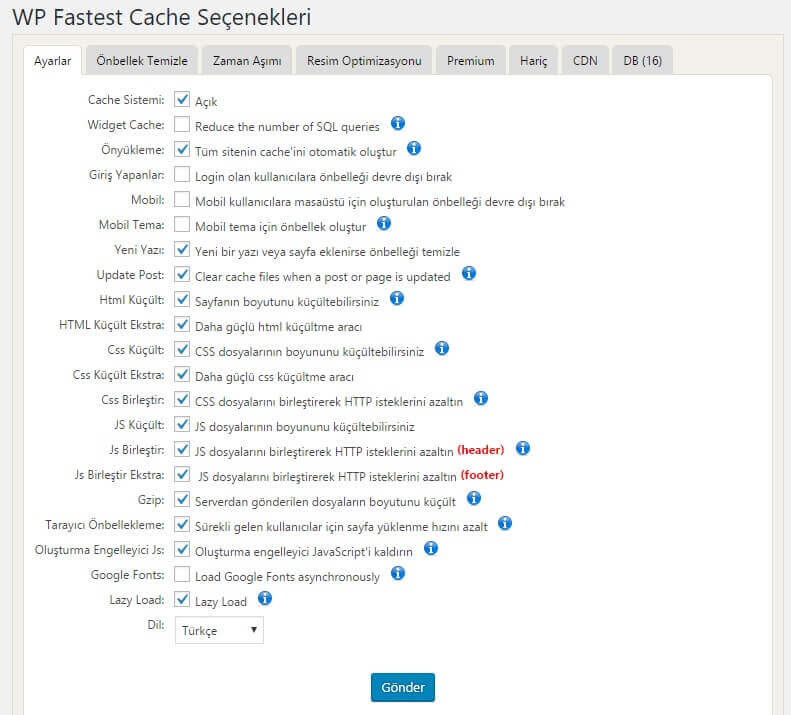Open the Dil language dropdown
The width and height of the screenshot is (791, 715).
219,630
